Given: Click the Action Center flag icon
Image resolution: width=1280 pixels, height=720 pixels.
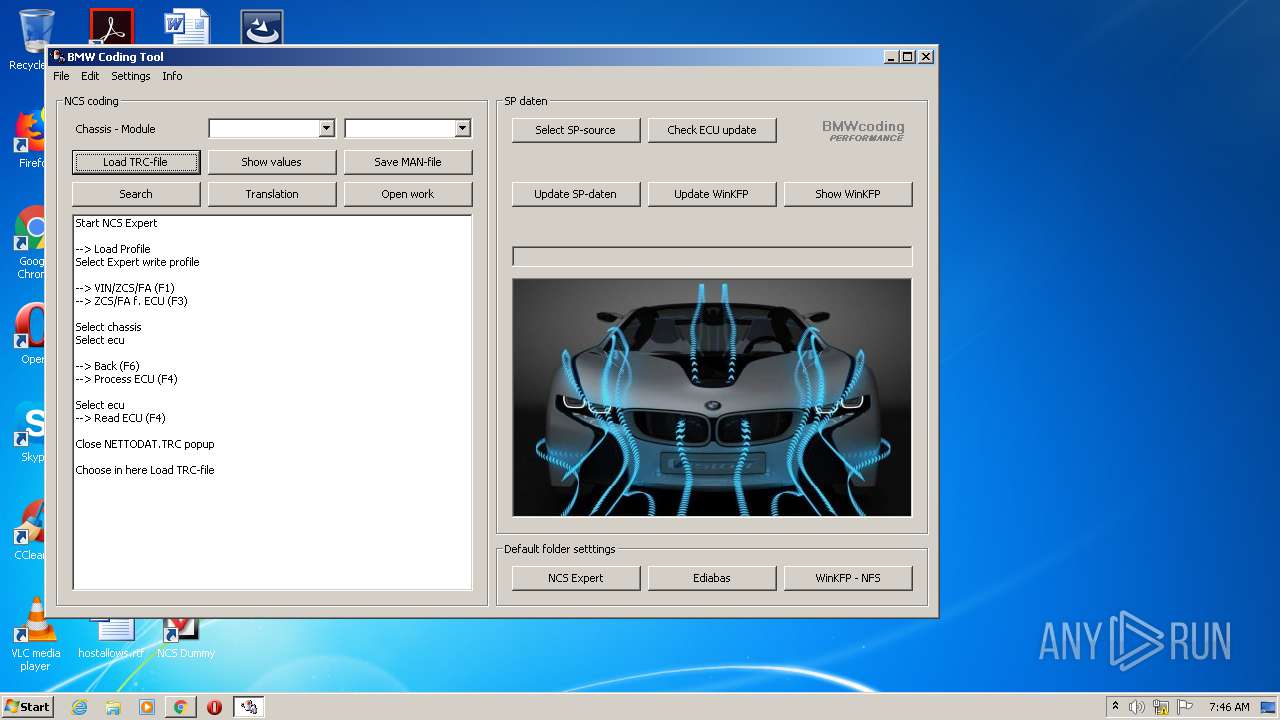Looking at the screenshot, I should pos(1185,707).
